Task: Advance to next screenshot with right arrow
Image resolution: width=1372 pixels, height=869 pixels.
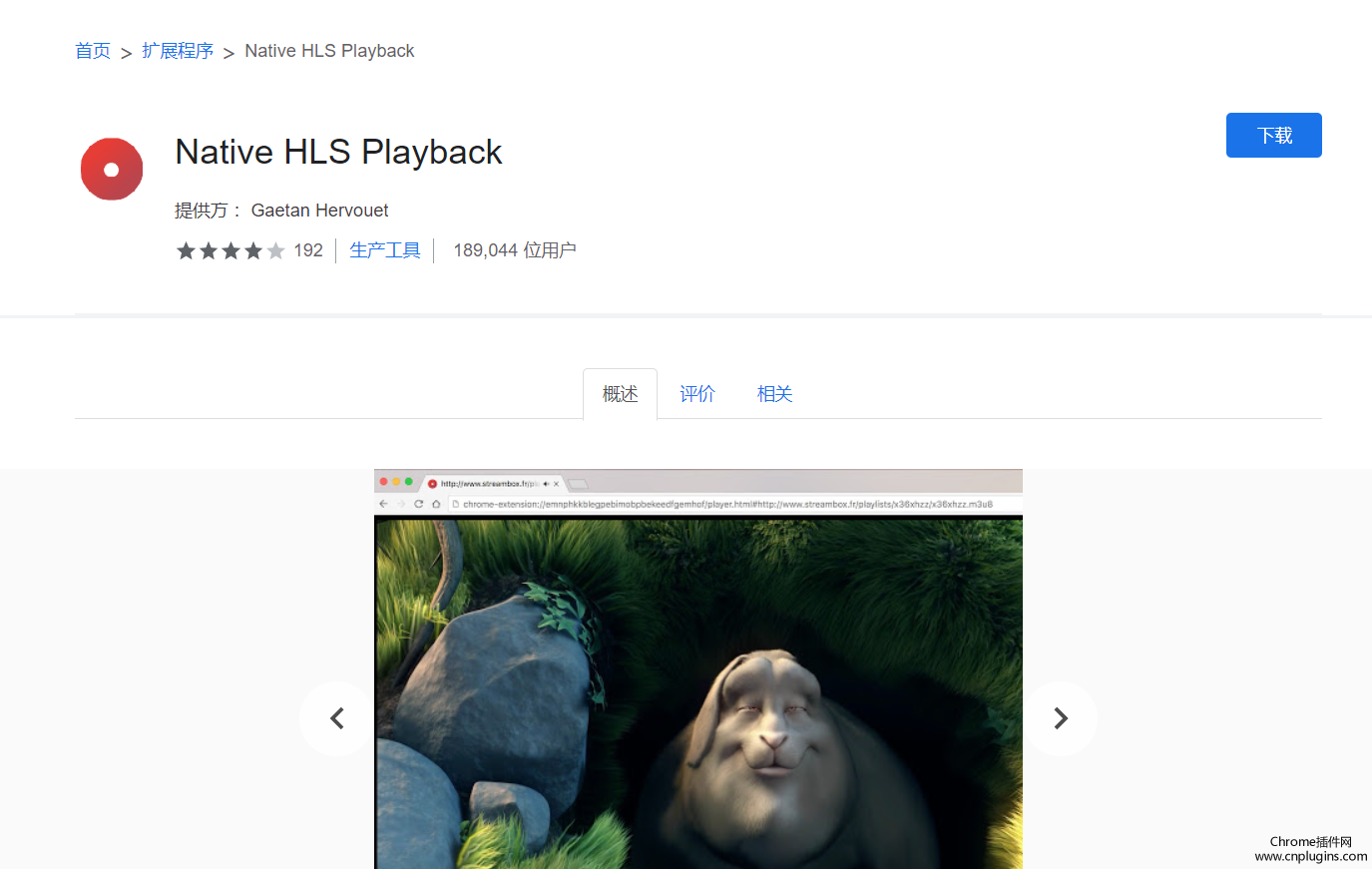Action: point(1061,718)
